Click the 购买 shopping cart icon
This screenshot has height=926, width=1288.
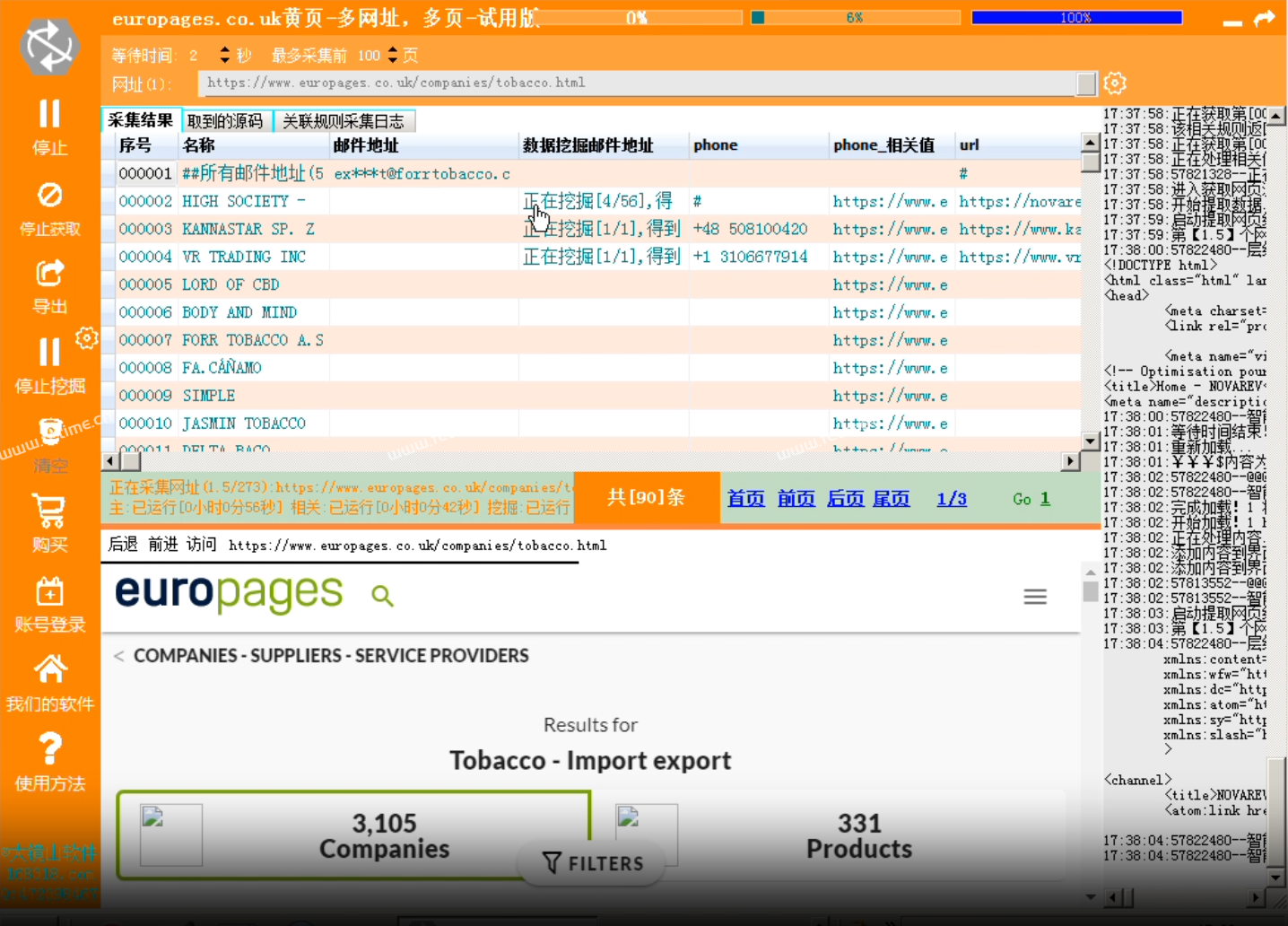point(49,511)
